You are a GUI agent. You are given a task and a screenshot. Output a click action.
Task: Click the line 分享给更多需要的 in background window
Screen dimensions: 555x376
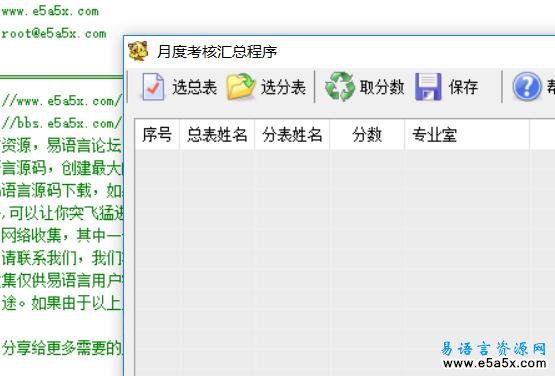click(x=62, y=348)
